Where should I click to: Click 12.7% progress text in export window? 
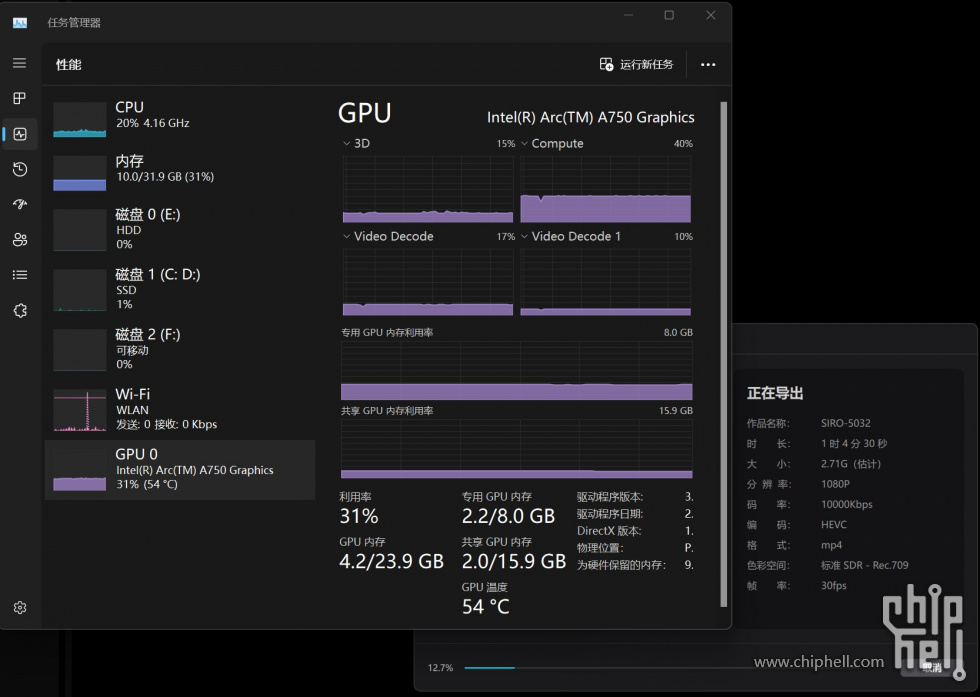click(440, 668)
